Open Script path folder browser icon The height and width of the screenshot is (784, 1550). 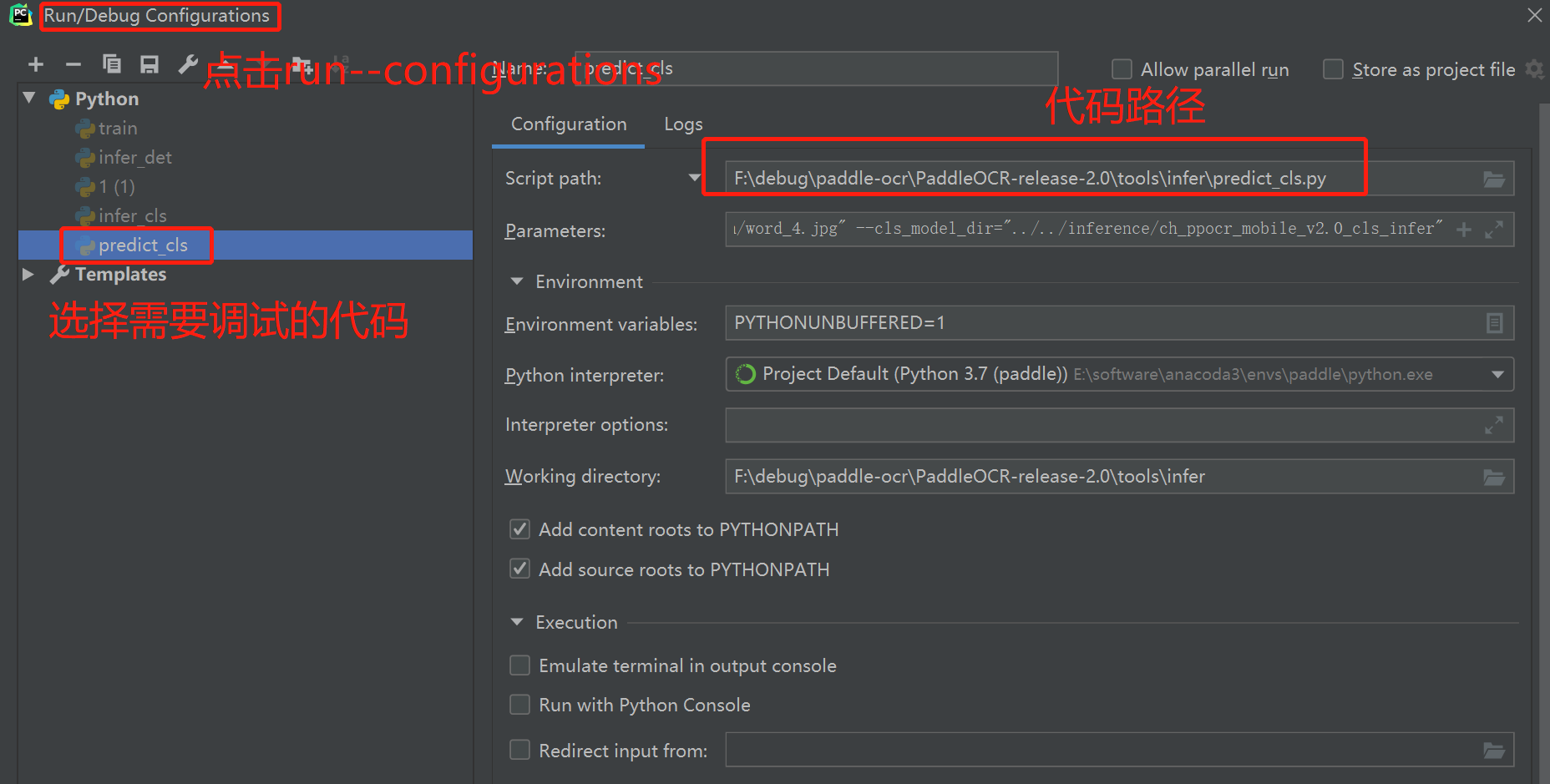point(1494,178)
